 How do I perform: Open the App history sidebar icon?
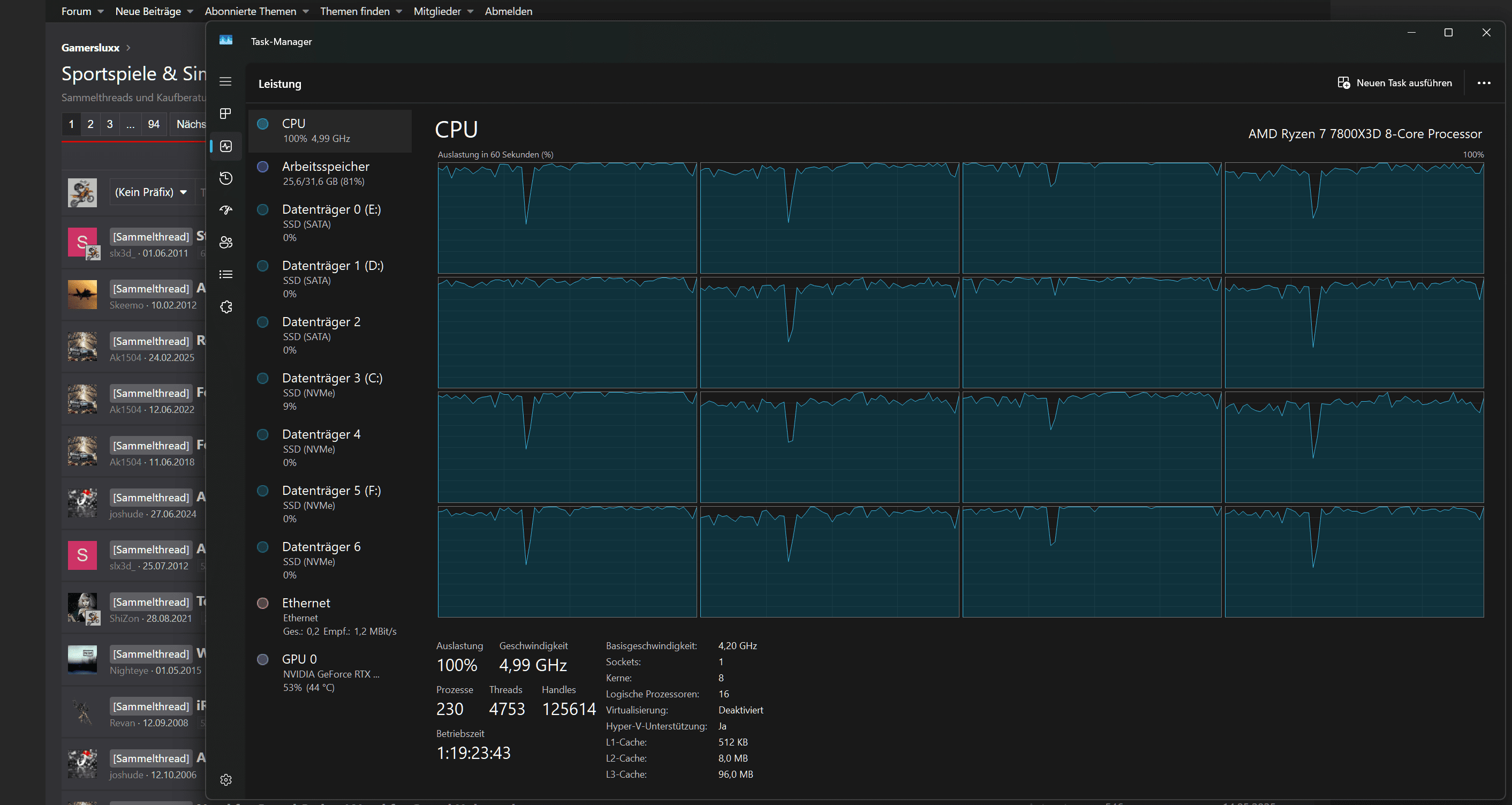225,178
